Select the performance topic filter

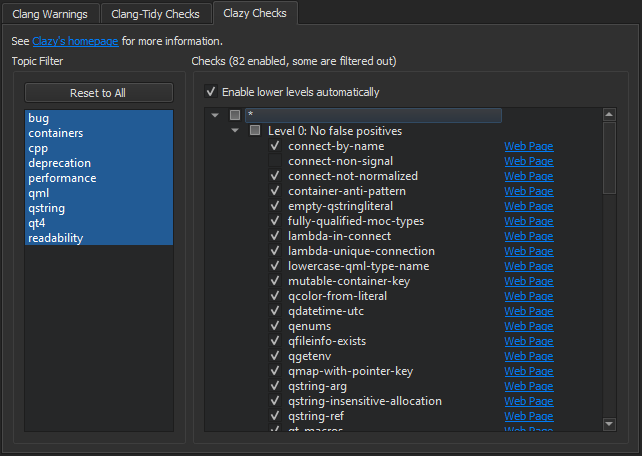(62, 178)
